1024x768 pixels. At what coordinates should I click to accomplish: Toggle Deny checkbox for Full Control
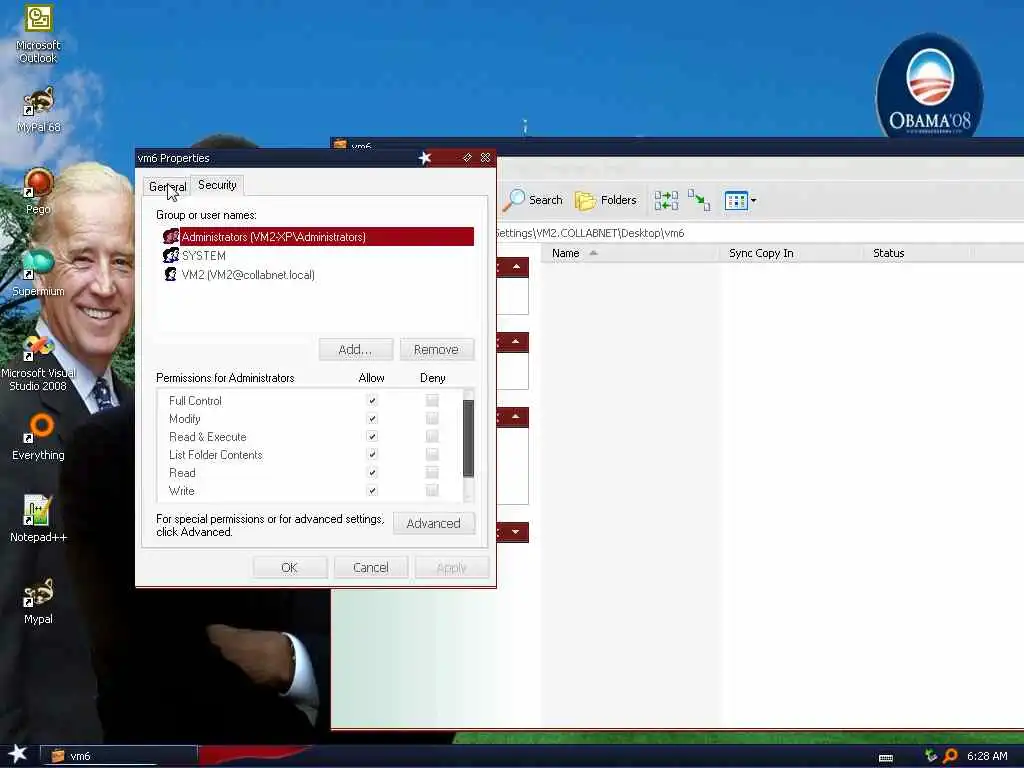432,400
